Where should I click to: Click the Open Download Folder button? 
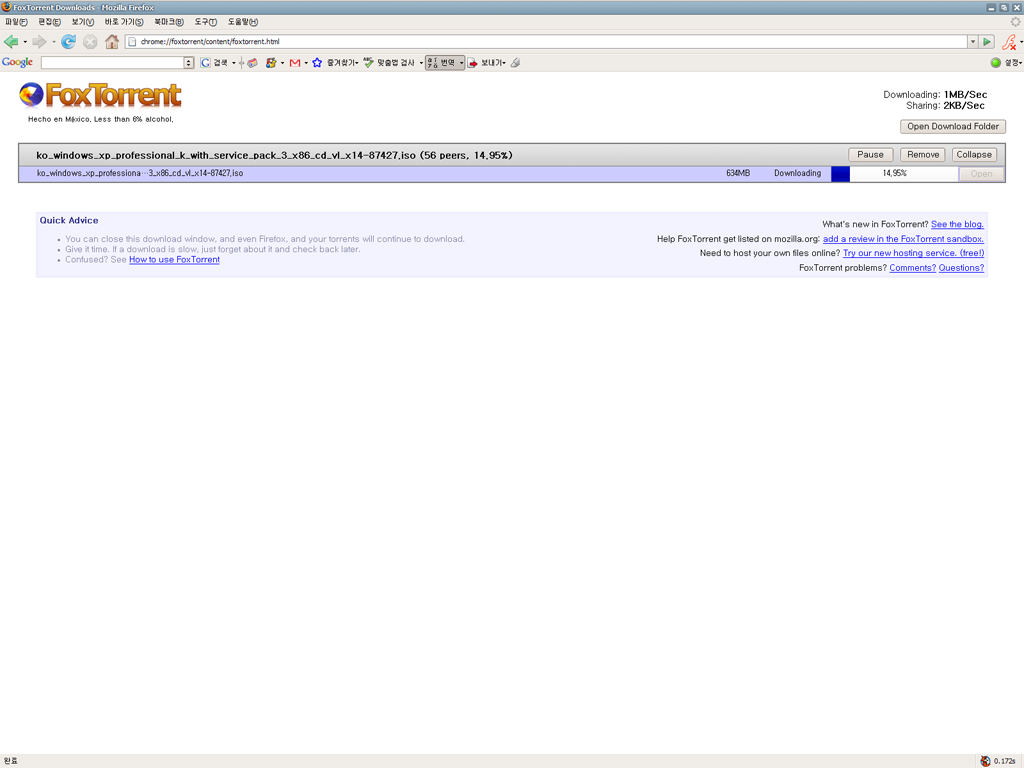[953, 127]
